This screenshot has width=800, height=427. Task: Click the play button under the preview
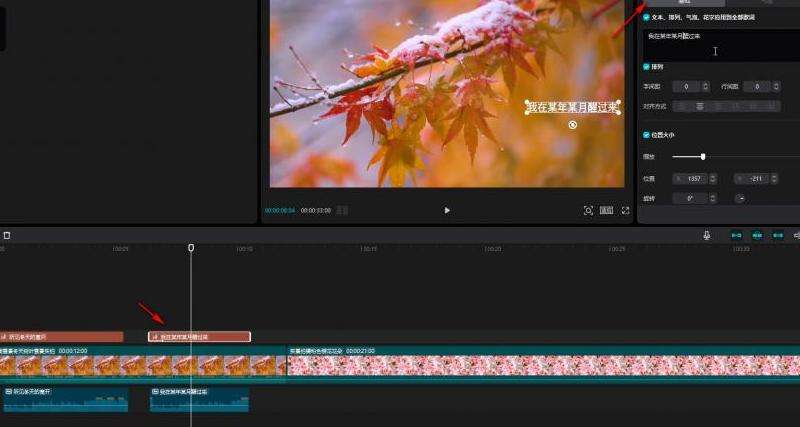(447, 210)
